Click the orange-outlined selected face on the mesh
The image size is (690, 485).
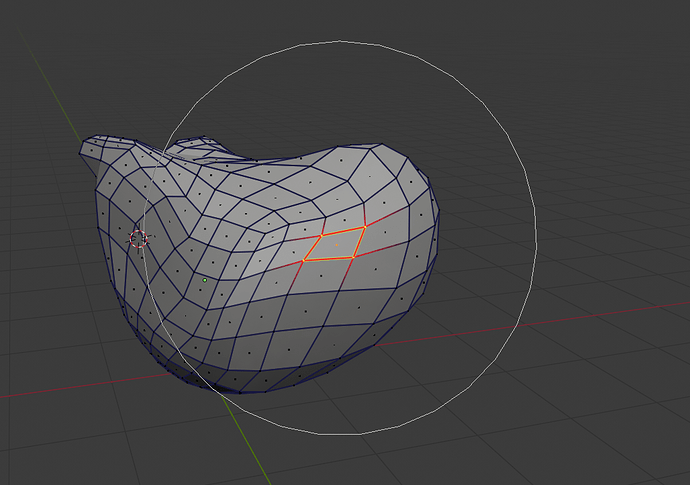[335, 244]
